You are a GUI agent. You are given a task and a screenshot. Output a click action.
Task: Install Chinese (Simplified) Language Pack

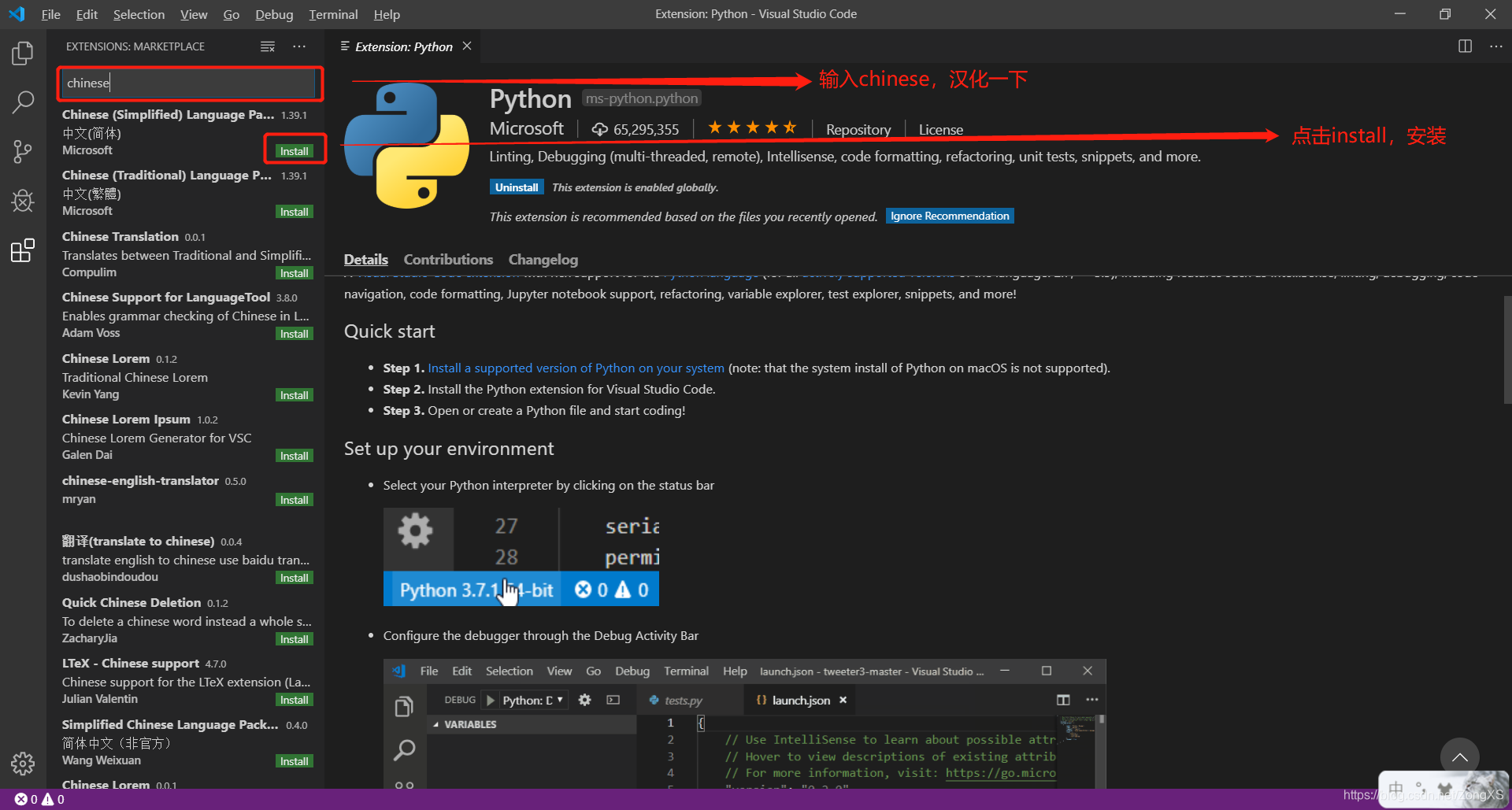294,151
